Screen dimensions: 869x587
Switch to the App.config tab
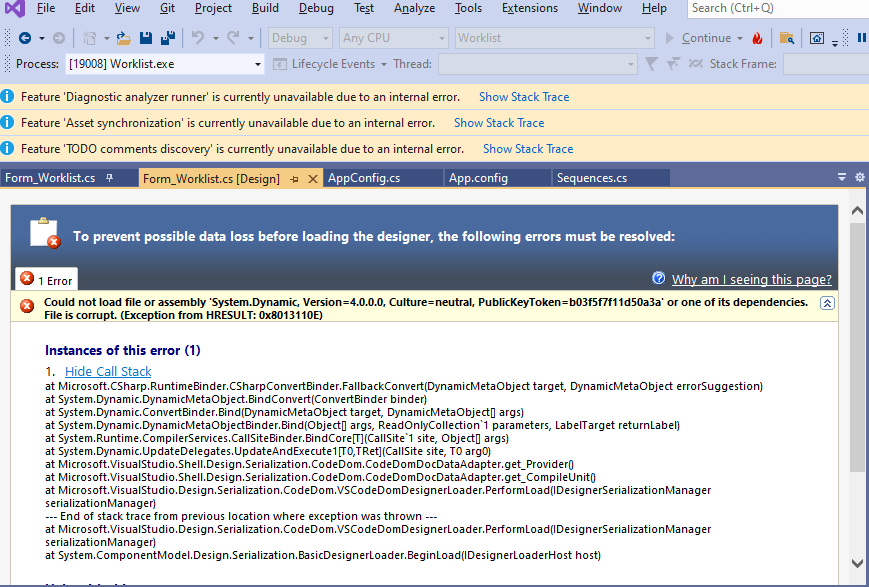(478, 178)
